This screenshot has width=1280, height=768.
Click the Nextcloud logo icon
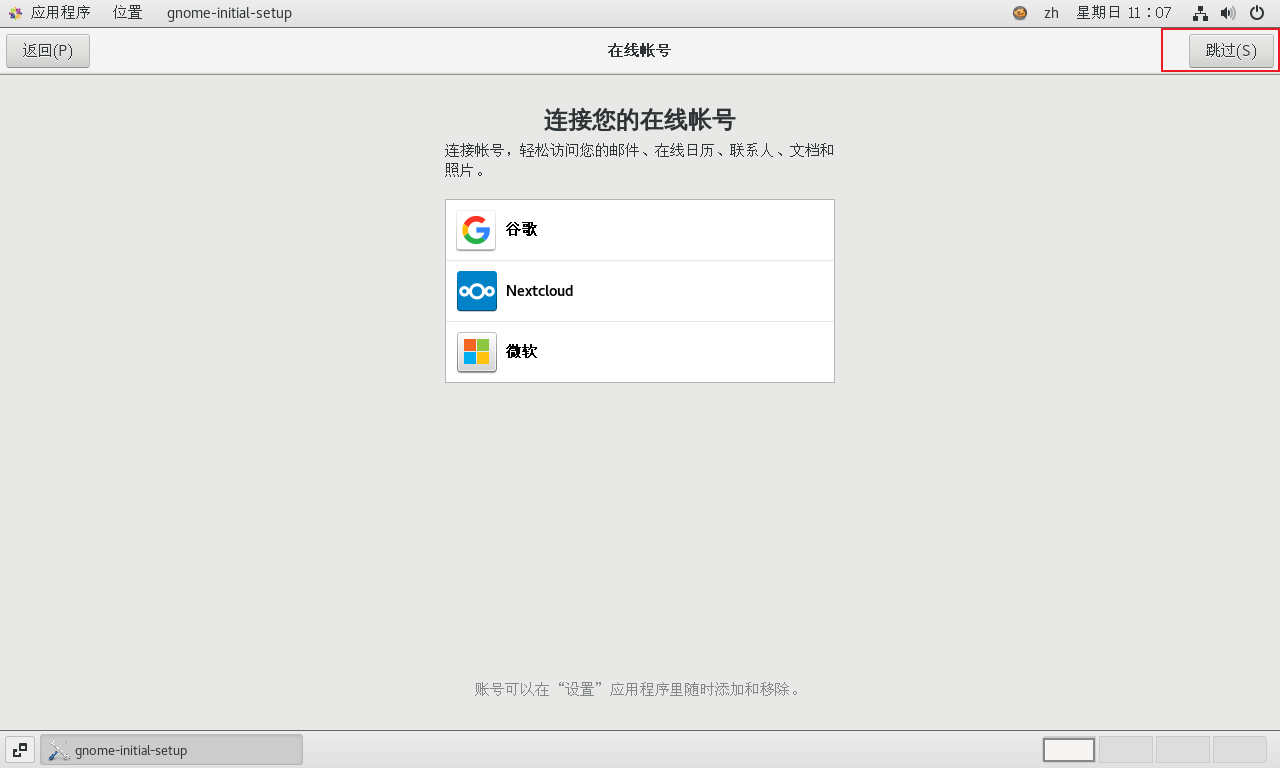coord(476,291)
